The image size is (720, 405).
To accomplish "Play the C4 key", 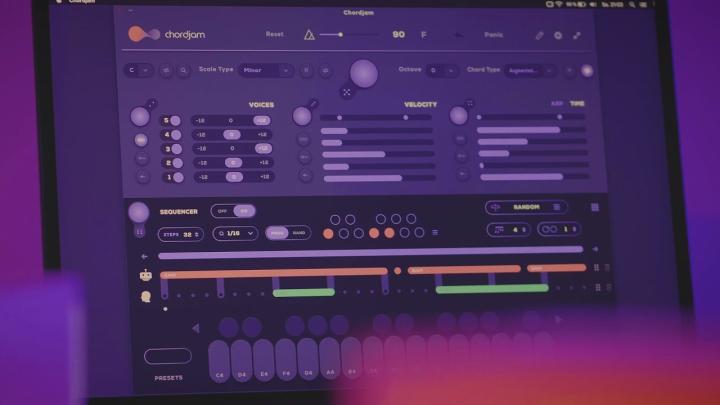I will [x=219, y=361].
